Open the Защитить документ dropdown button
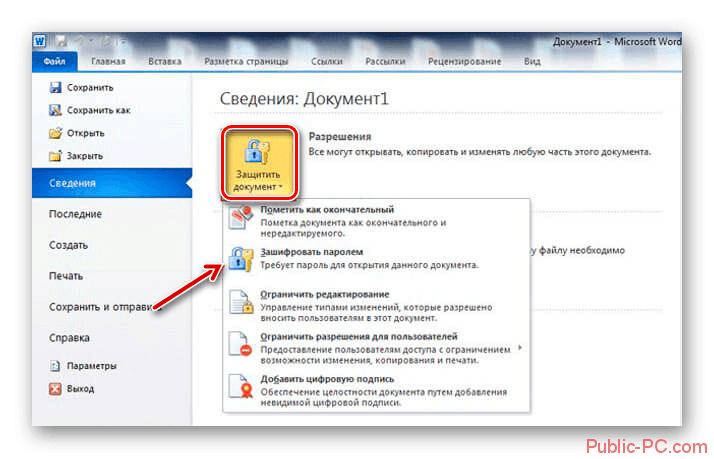Screen dimensions: 714x459 pos(259,163)
